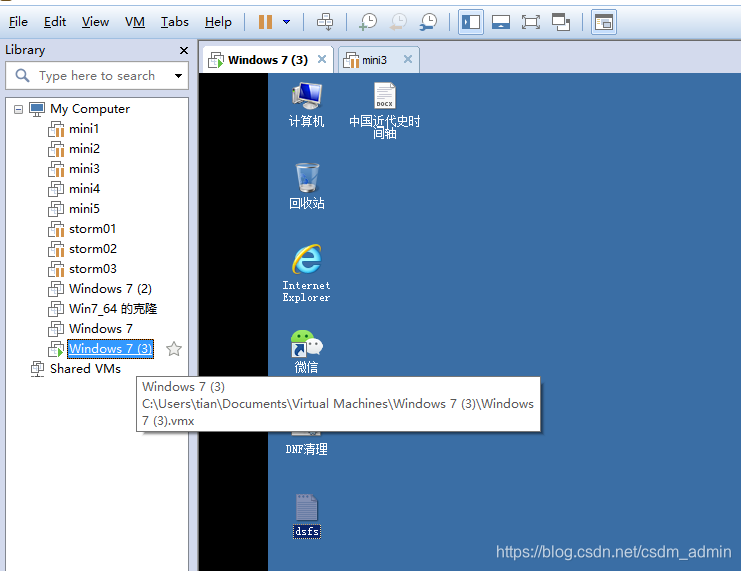
Task: Toggle the thumbnail bar icon
Action: [500, 22]
